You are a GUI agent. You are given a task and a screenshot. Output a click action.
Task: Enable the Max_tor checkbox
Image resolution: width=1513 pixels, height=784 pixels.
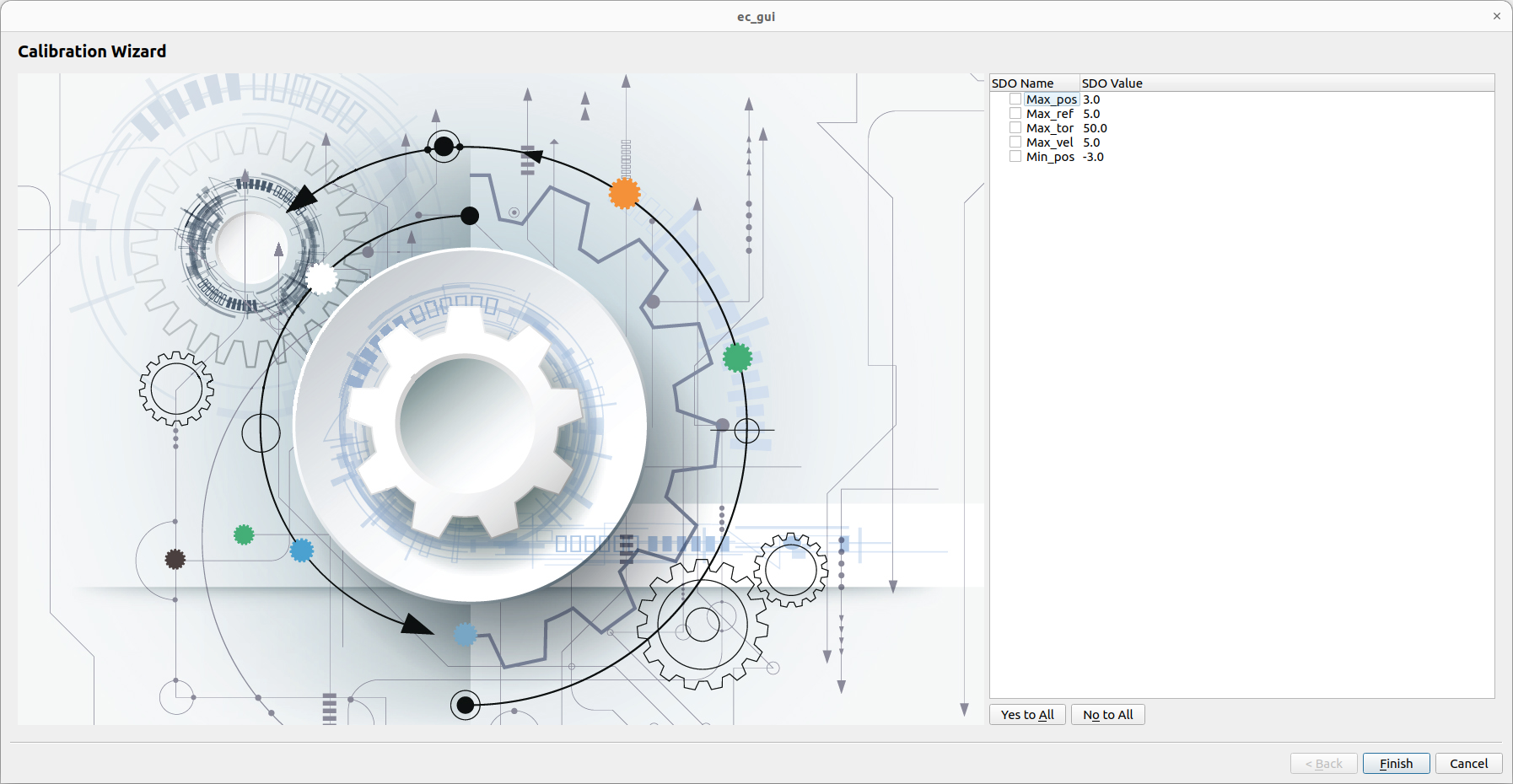[x=1015, y=128]
